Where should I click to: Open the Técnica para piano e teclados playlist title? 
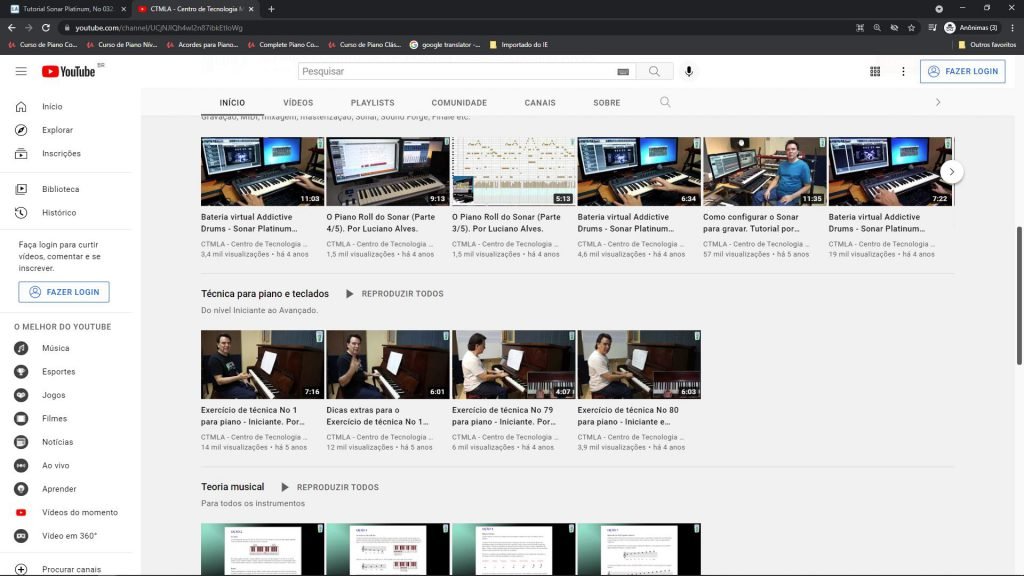264,294
